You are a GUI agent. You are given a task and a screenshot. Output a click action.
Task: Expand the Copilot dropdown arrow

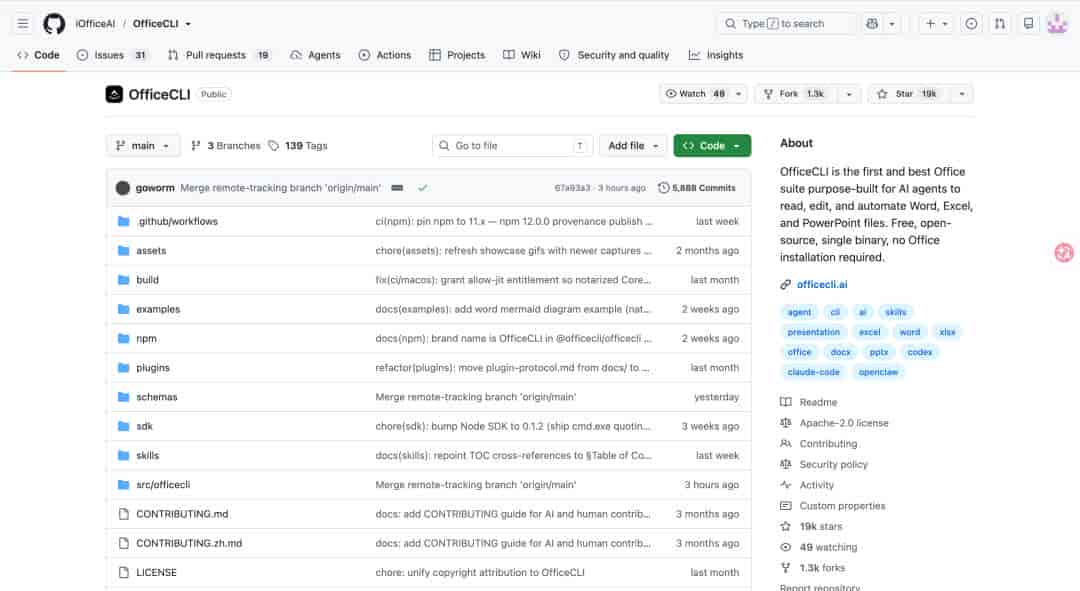pos(891,23)
